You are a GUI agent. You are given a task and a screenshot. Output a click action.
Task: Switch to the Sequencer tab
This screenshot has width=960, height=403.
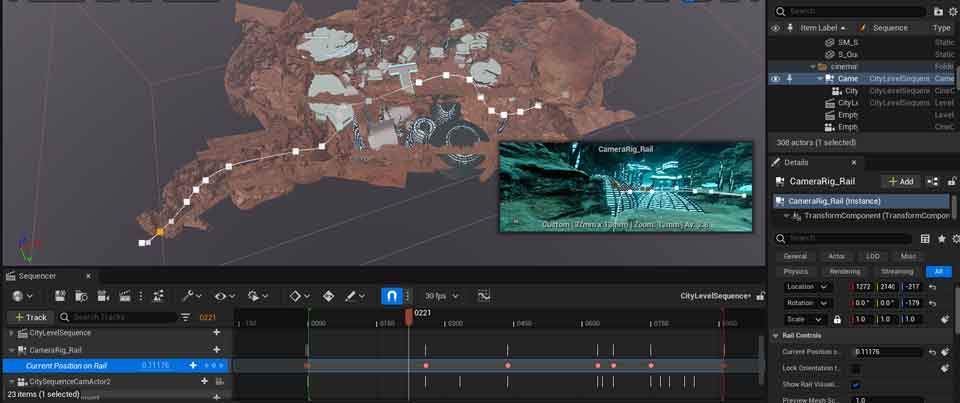pos(38,276)
